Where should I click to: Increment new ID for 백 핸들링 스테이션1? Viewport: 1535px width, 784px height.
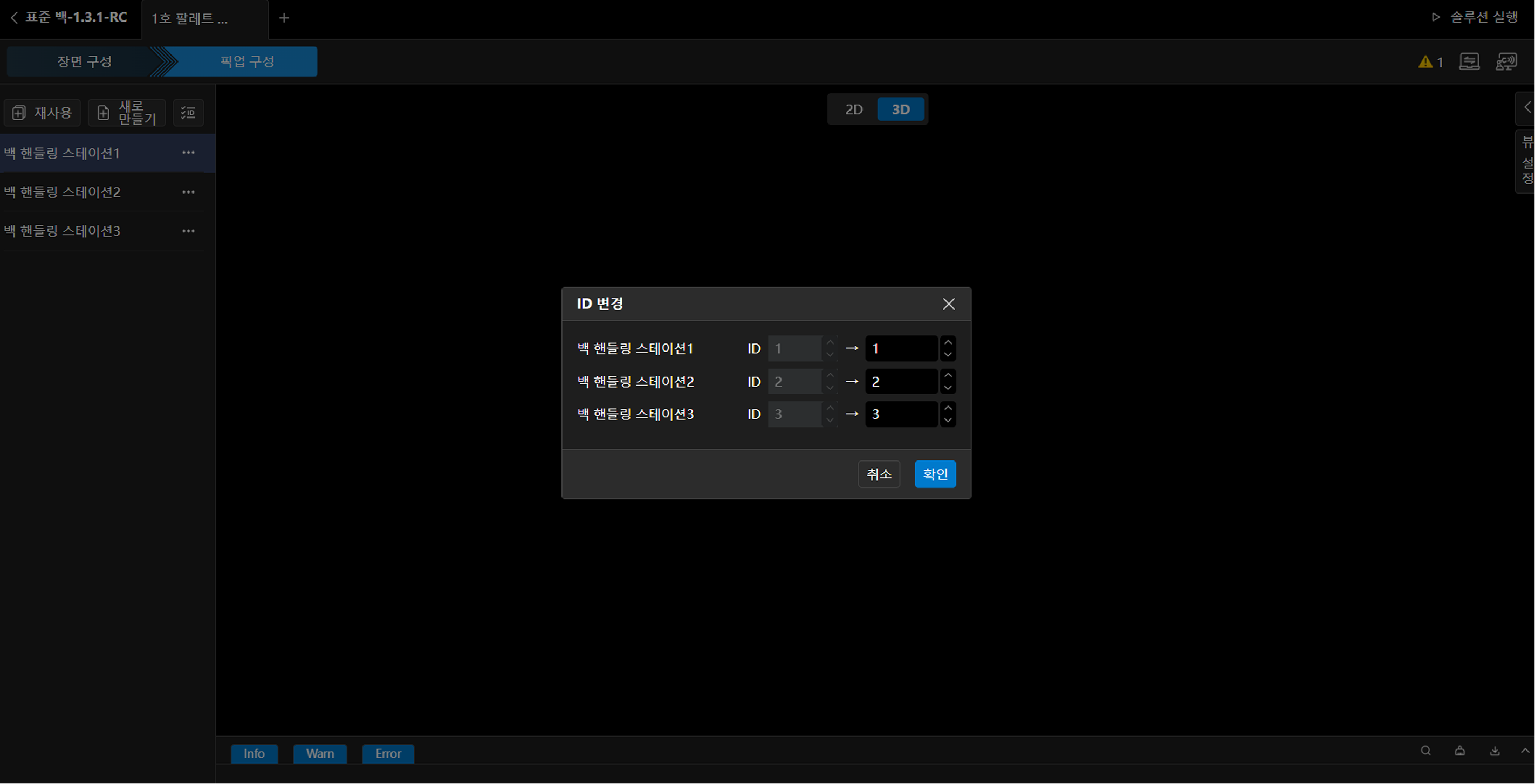tap(948, 342)
